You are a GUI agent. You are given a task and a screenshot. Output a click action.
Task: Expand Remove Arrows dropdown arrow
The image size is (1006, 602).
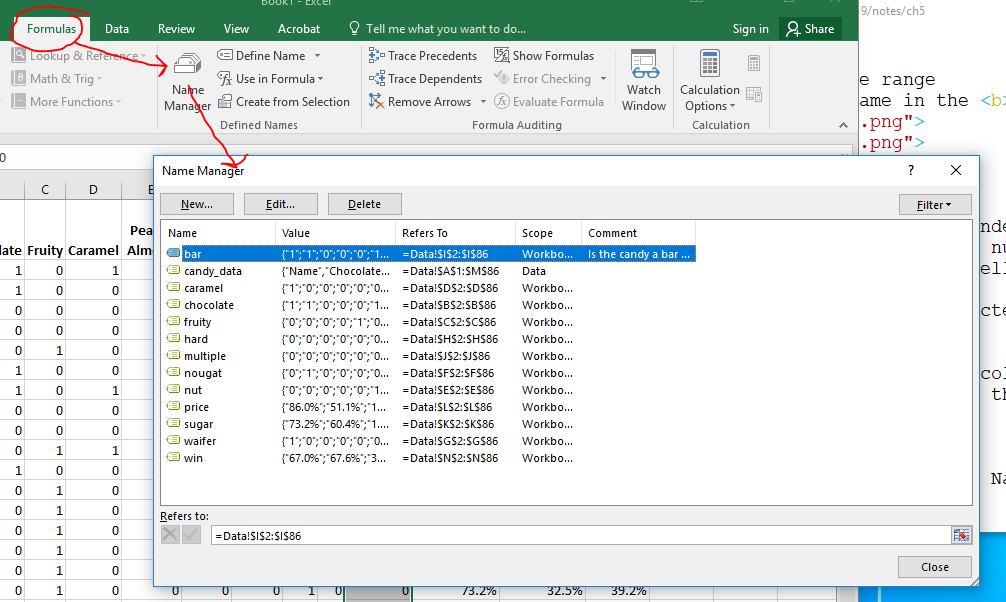tap(483, 102)
